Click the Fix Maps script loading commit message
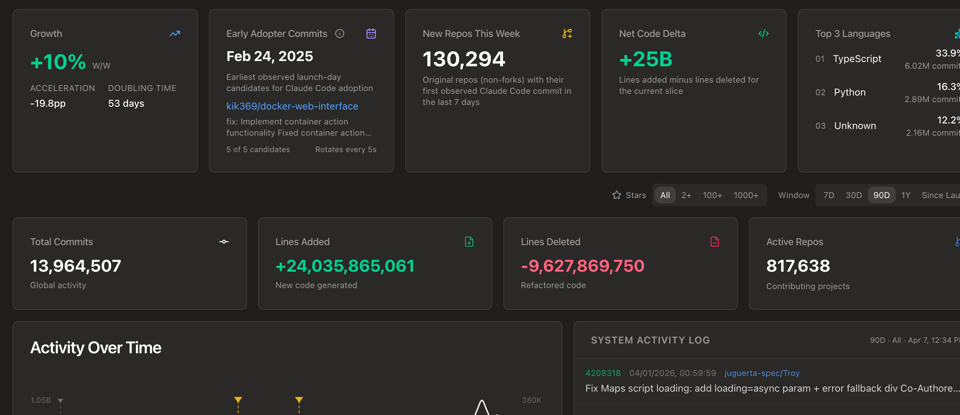Screen dimensions: 960x415 click(772, 388)
